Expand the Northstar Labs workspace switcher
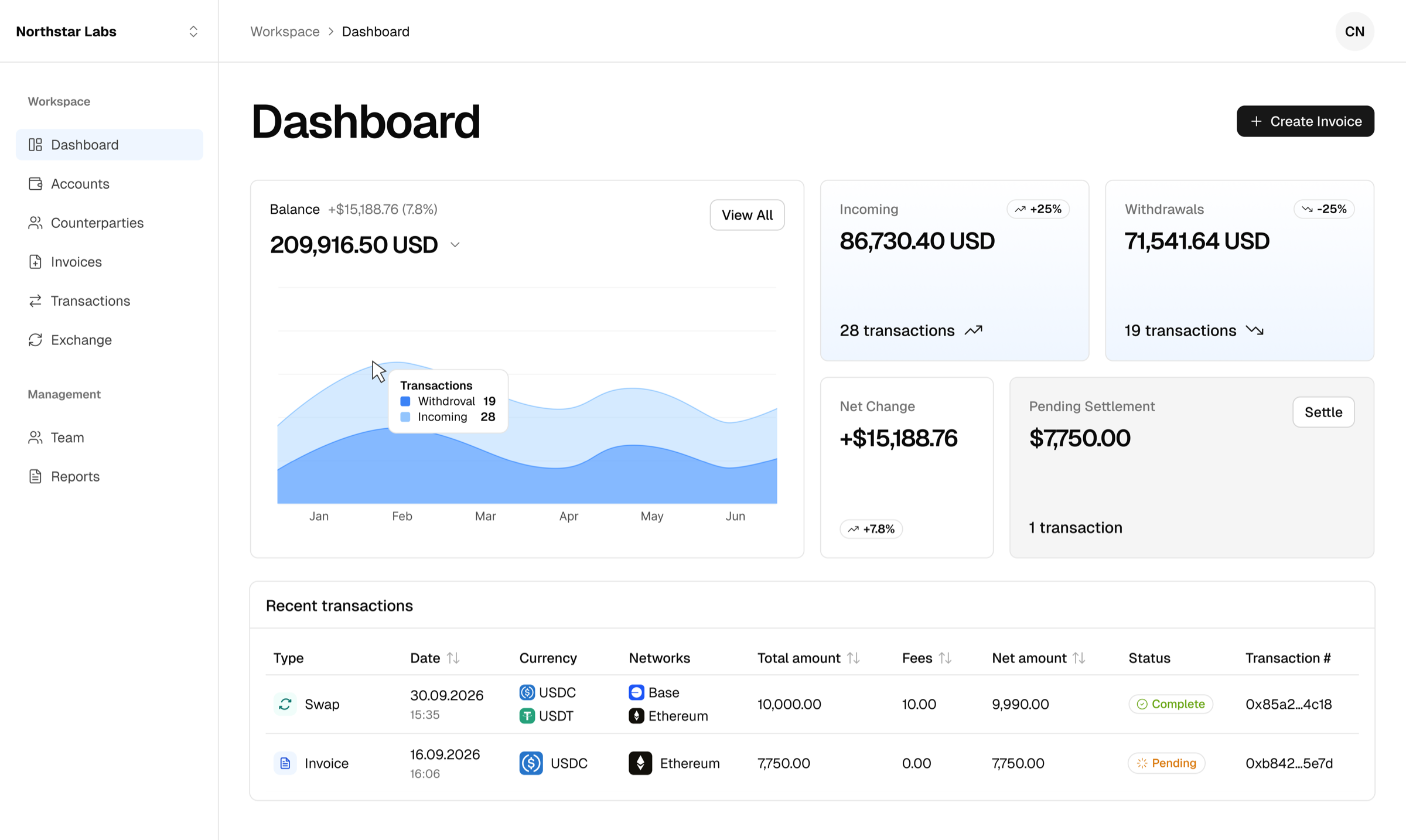Image resolution: width=1406 pixels, height=840 pixels. [x=193, y=32]
